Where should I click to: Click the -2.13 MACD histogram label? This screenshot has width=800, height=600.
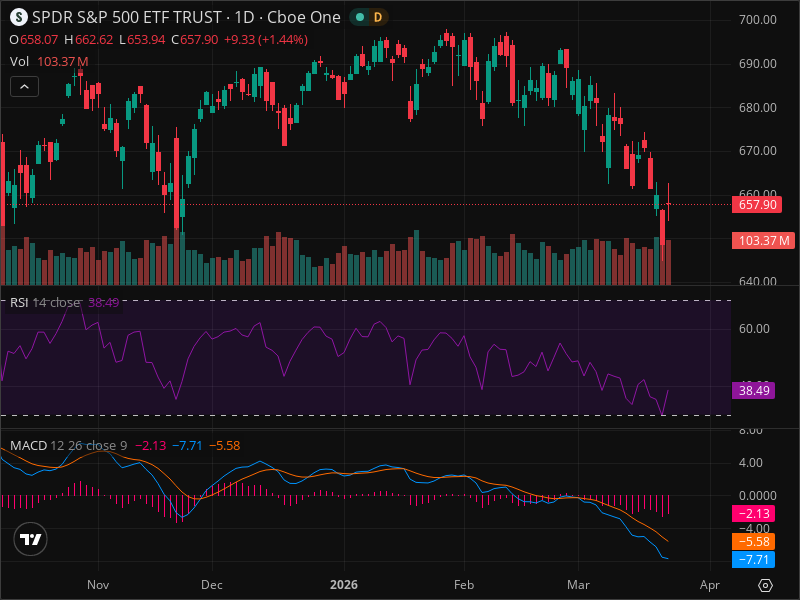point(754,513)
